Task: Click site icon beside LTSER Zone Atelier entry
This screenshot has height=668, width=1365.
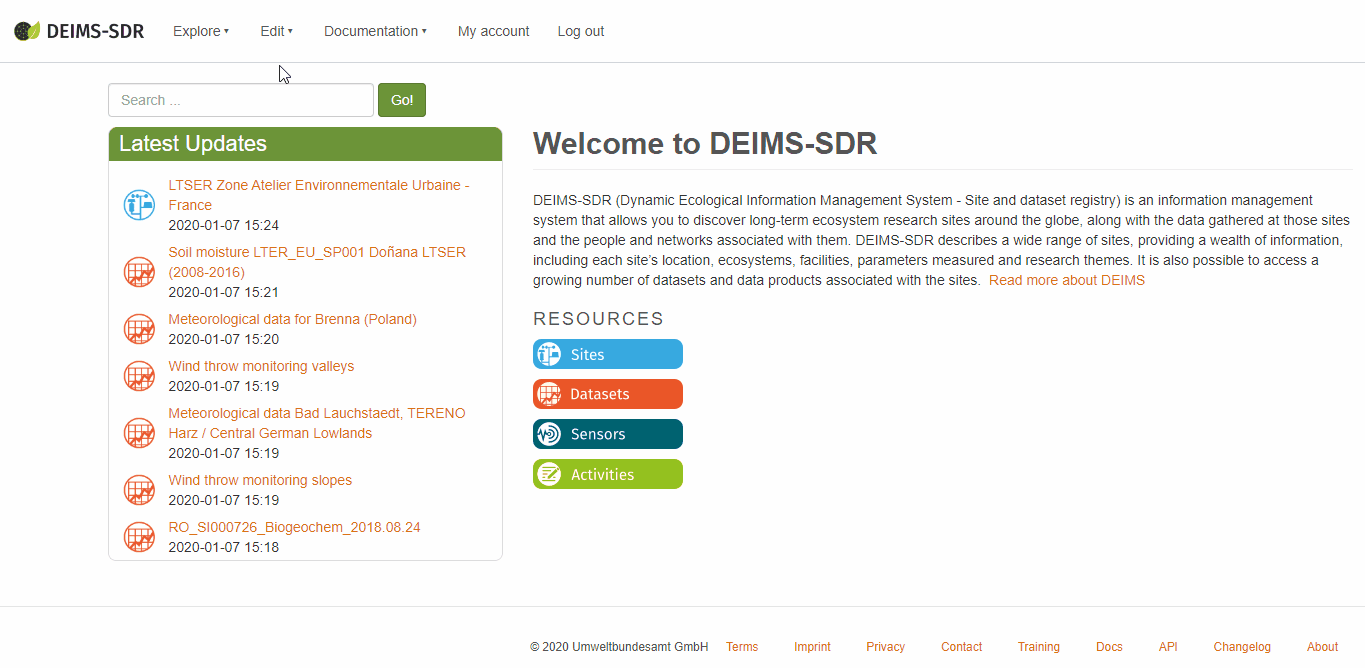Action: pyautogui.click(x=139, y=205)
